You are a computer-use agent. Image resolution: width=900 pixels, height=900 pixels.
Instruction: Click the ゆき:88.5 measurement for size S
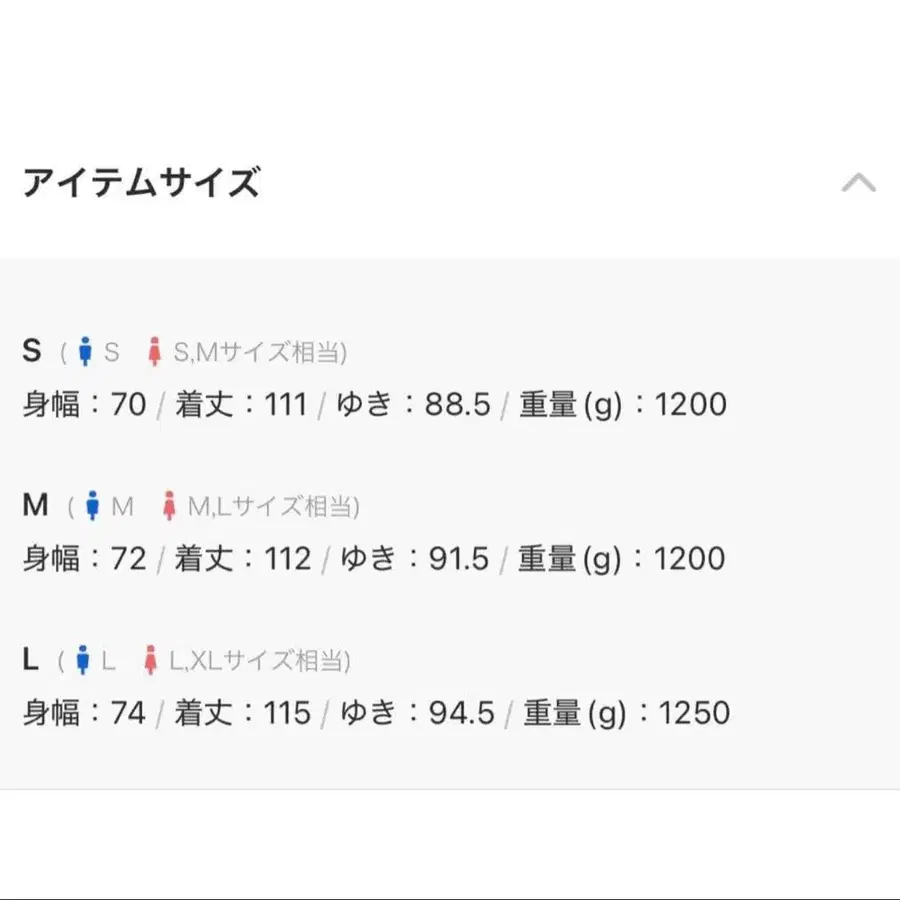click(414, 404)
